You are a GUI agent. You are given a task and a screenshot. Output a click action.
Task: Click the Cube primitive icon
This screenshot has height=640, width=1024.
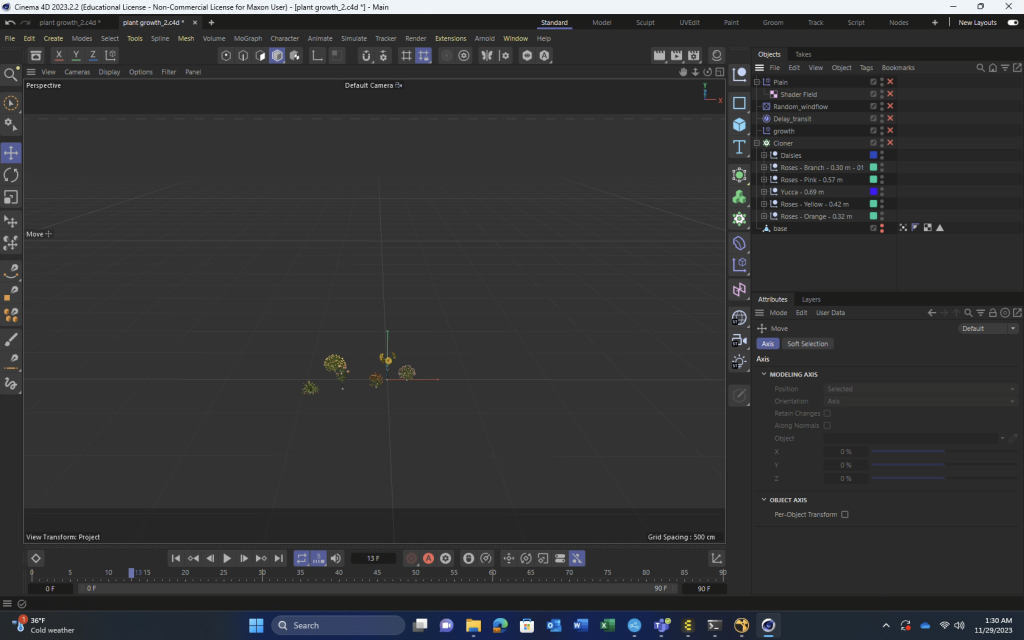739,125
